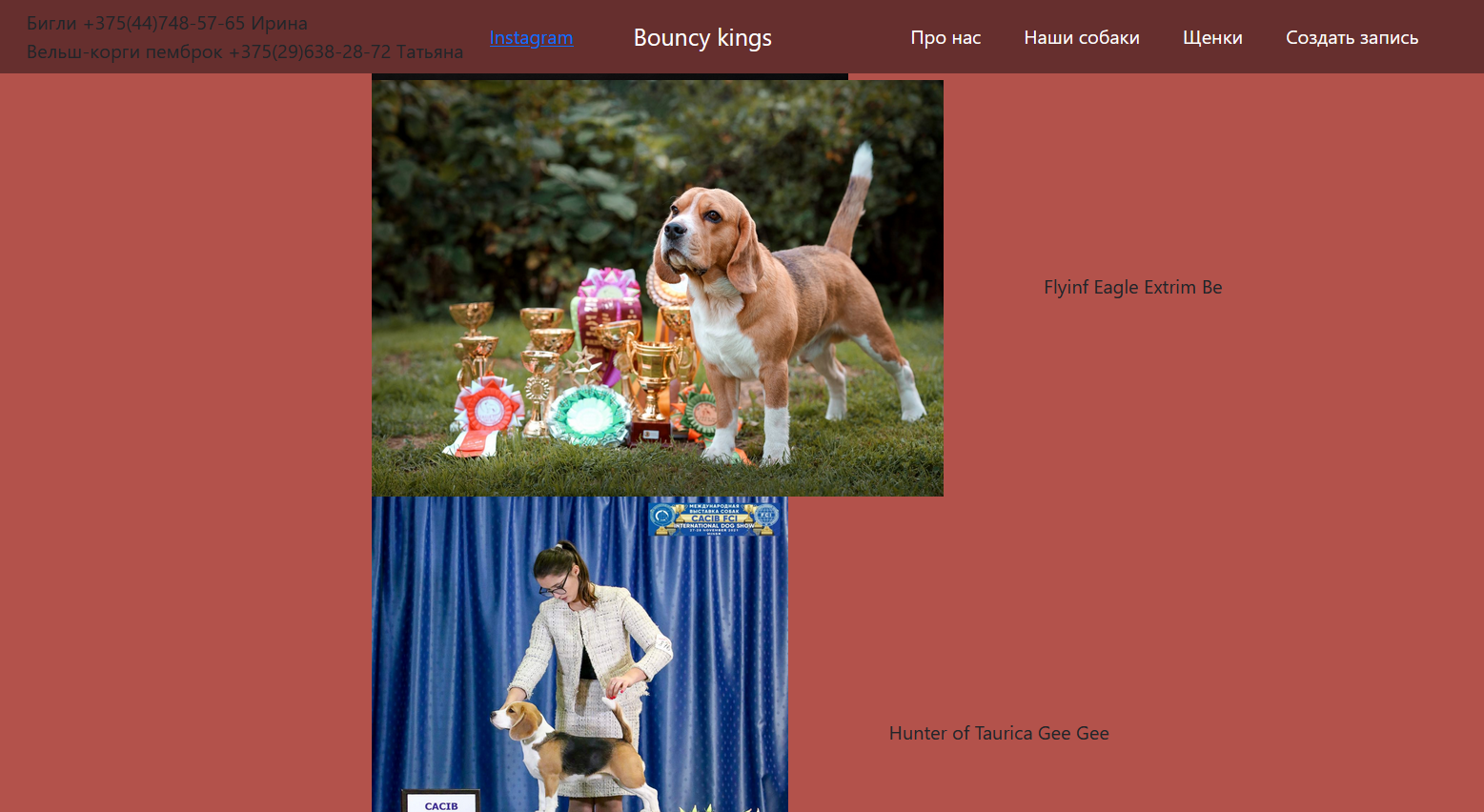Screen dimensions: 1484x812
Task: Open the Про нас menu item
Action: (x=945, y=37)
